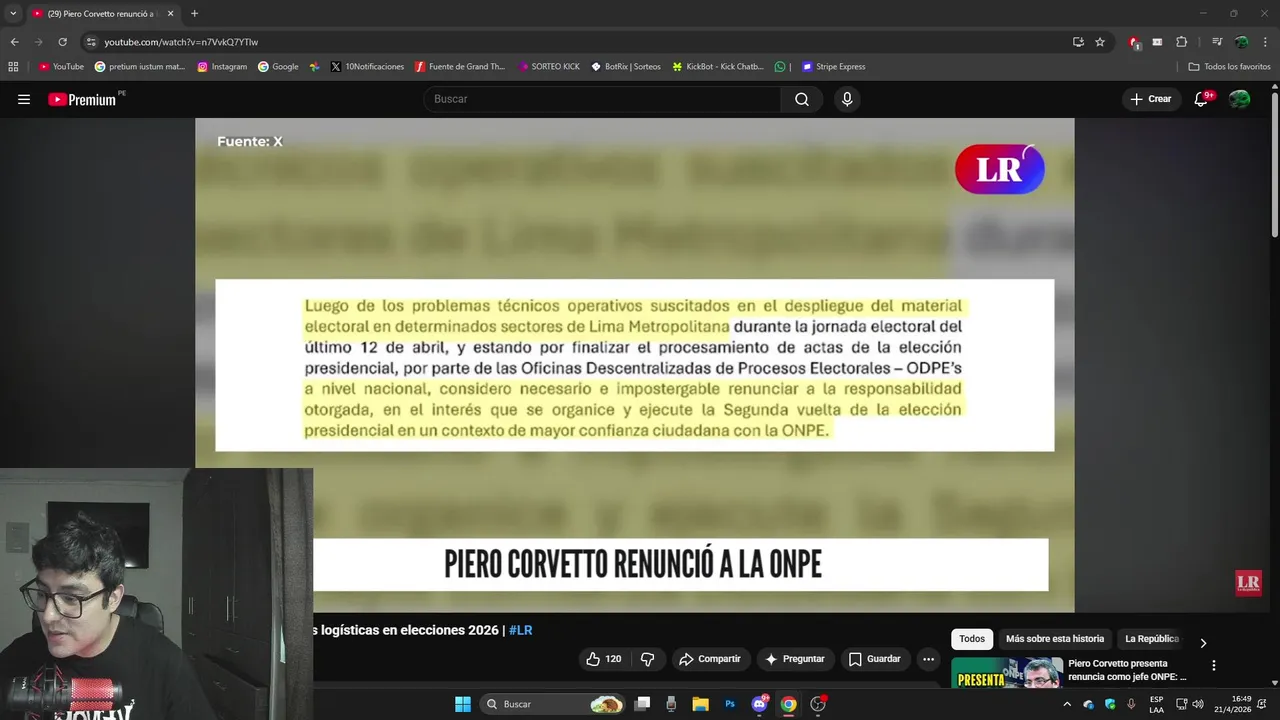
Task: Open the #LR hashtag link
Action: click(x=520, y=630)
